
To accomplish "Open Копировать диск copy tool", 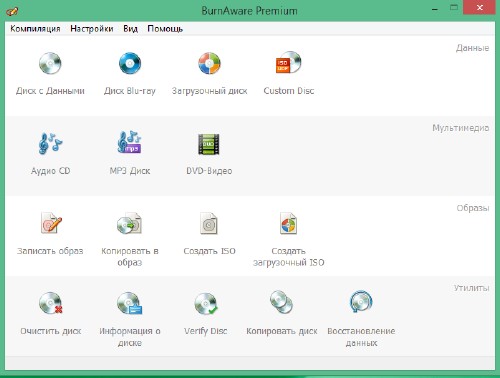I will (x=282, y=302).
